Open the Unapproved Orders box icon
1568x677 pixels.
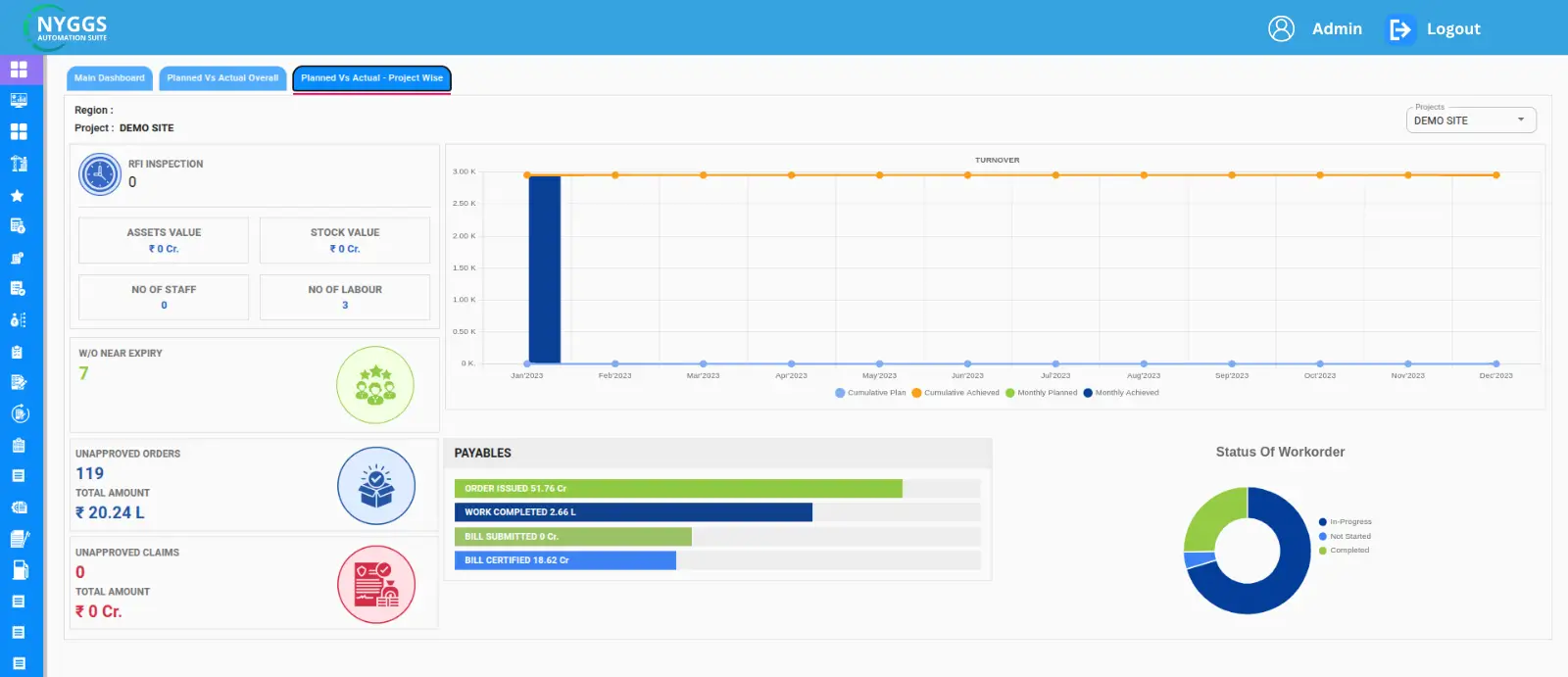coord(376,486)
